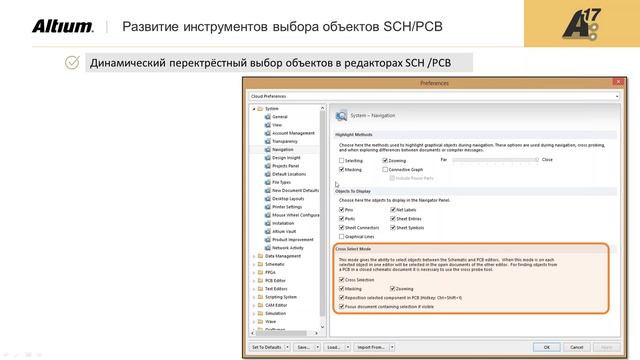Click the Printer Settings page icon
The image size is (640, 360).
pyautogui.click(x=268, y=207)
